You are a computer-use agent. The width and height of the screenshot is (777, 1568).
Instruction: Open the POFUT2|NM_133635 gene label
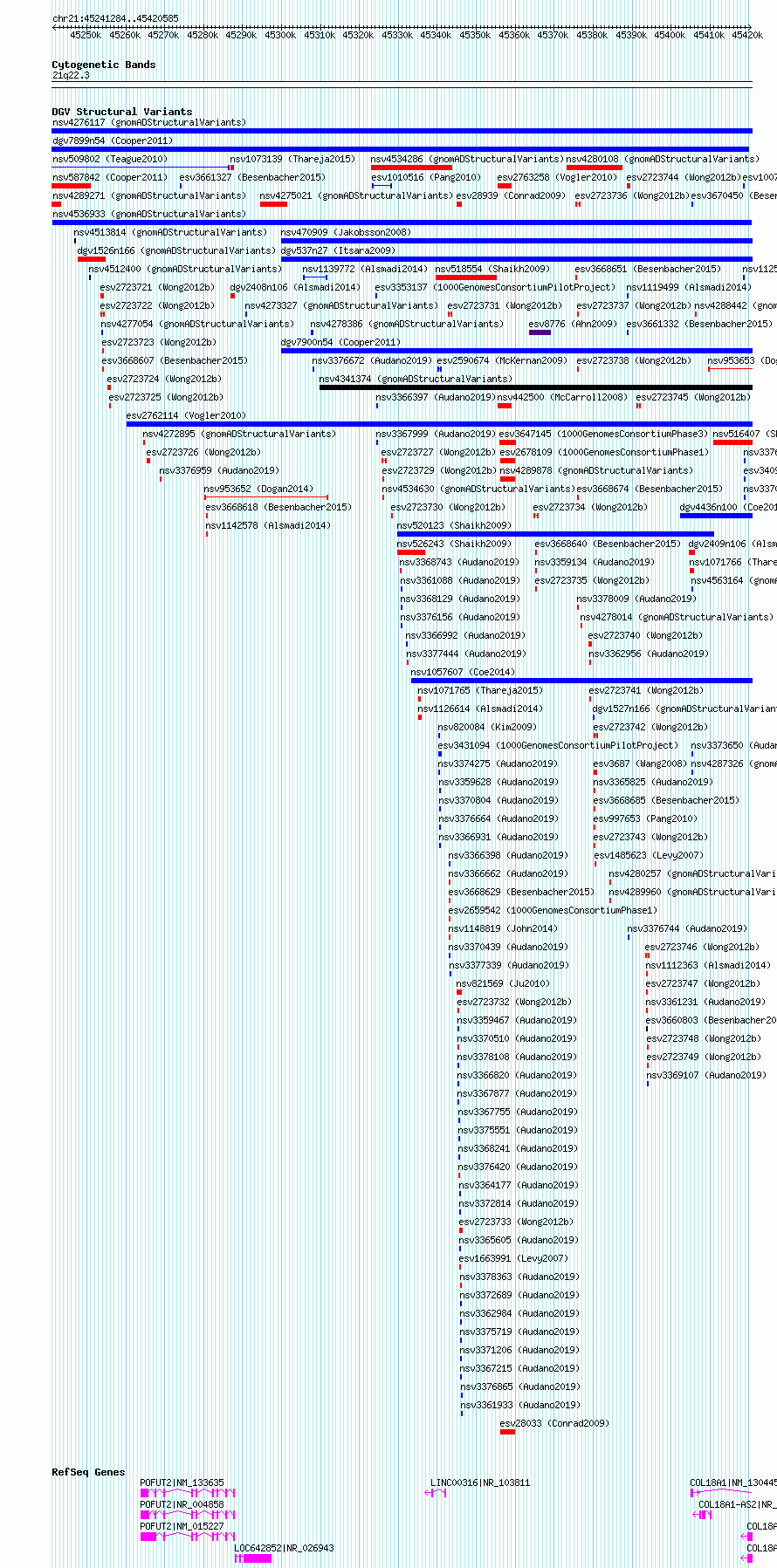pyautogui.click(x=182, y=1482)
